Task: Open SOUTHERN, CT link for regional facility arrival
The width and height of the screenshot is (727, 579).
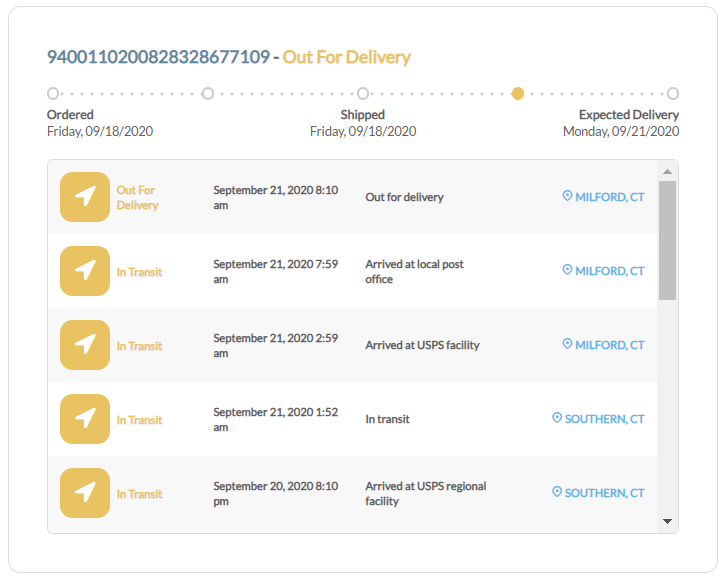Action: pos(604,493)
